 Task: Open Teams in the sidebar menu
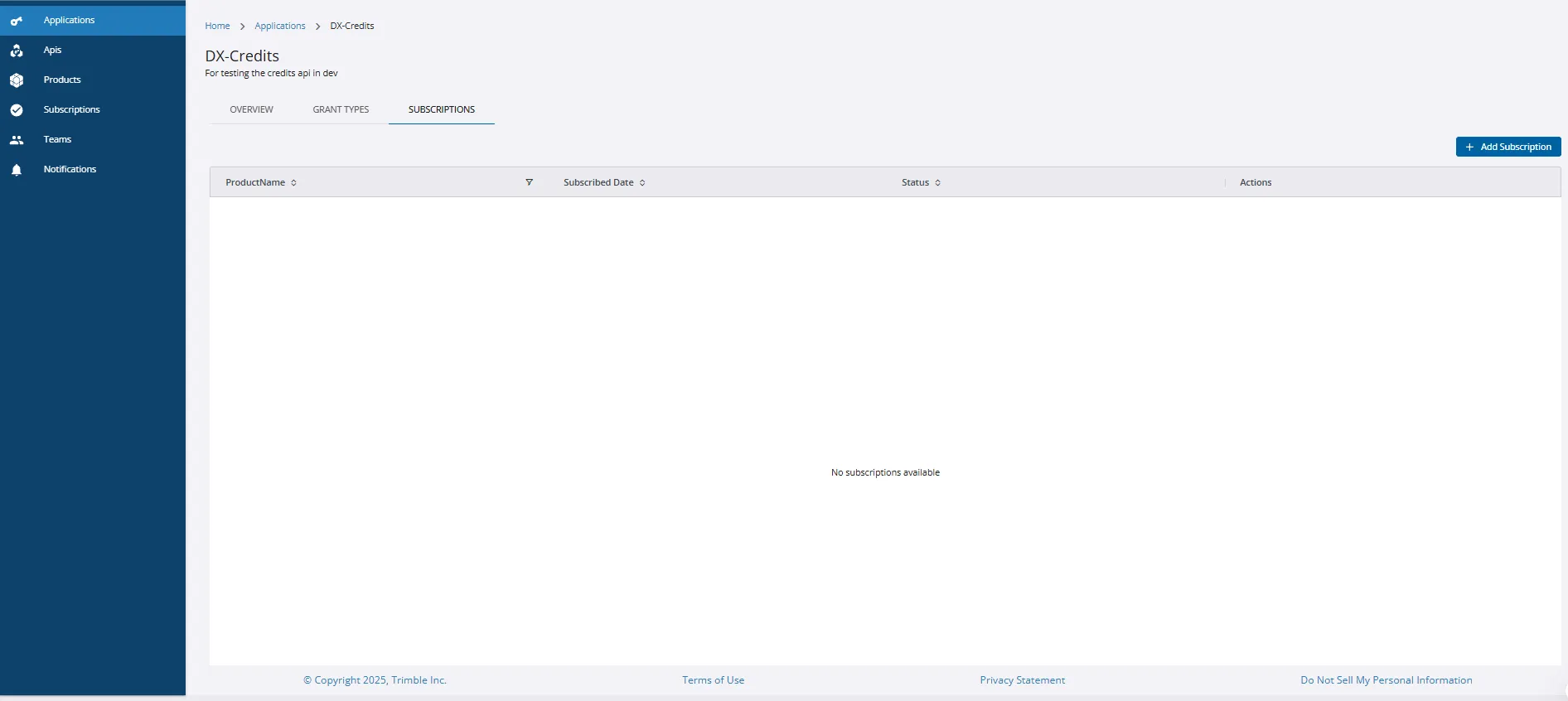click(x=93, y=139)
